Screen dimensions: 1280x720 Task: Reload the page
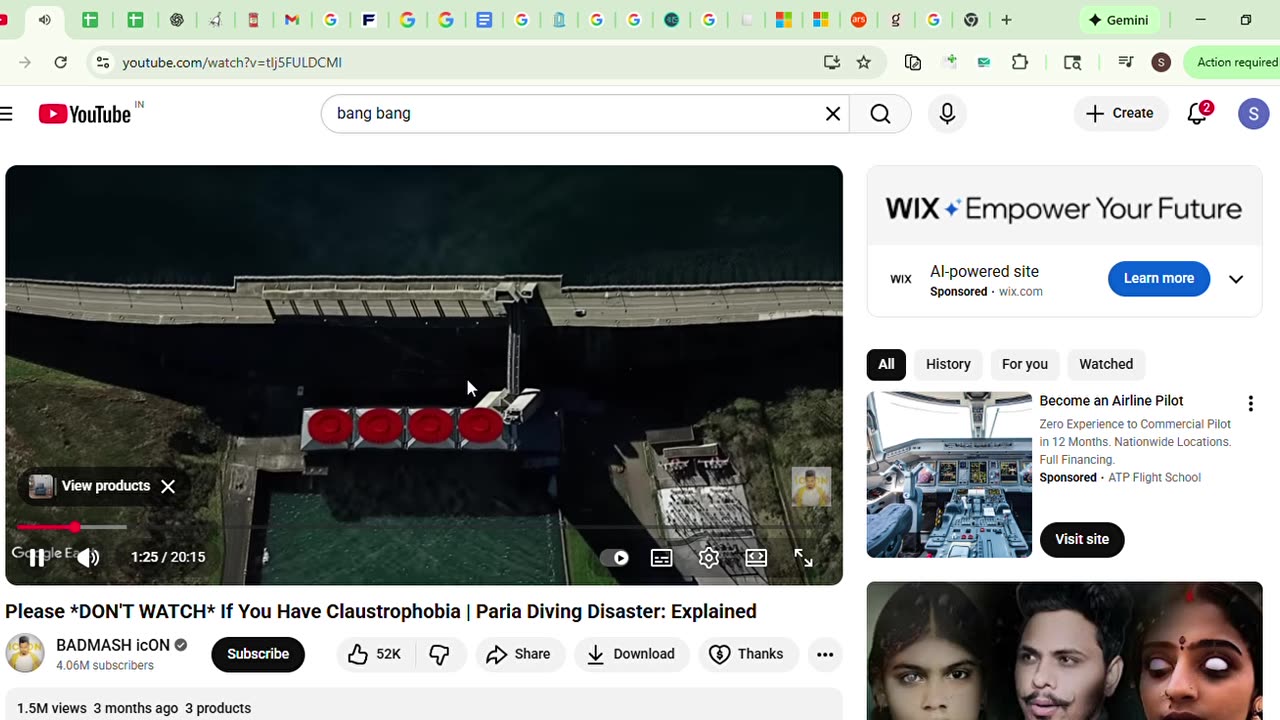click(x=60, y=62)
